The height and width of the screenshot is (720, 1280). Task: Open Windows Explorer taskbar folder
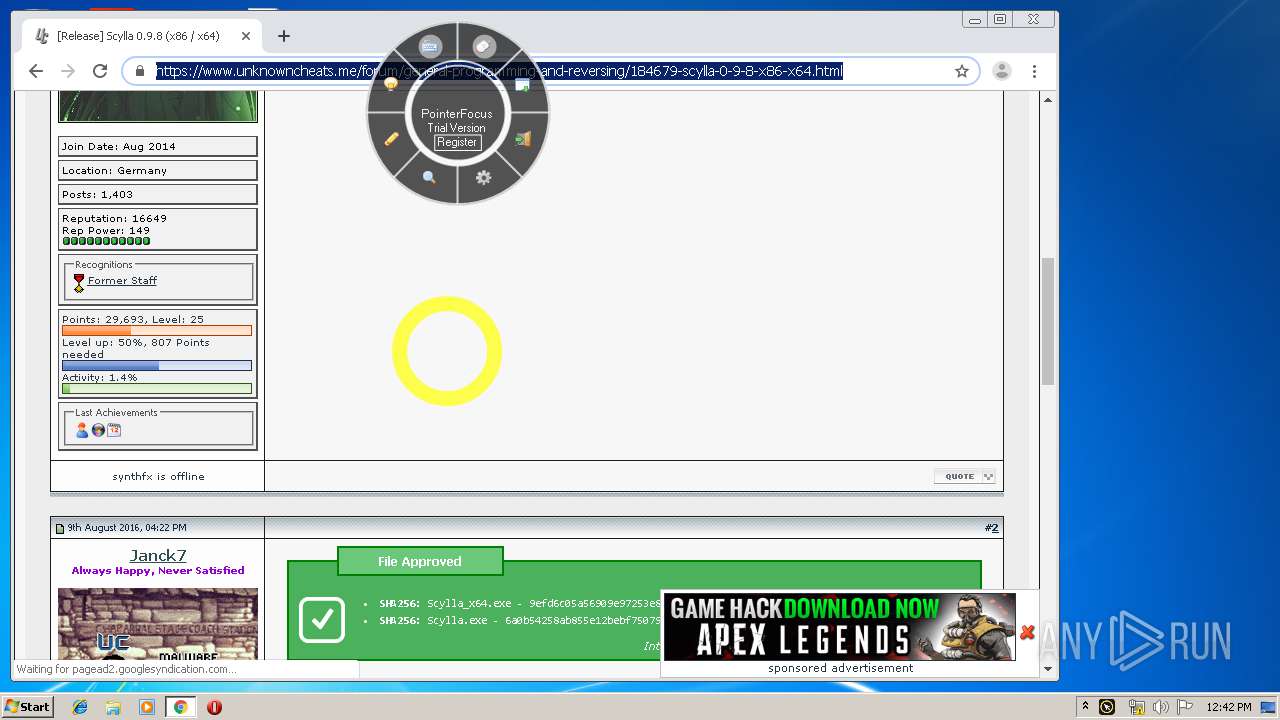(x=113, y=707)
